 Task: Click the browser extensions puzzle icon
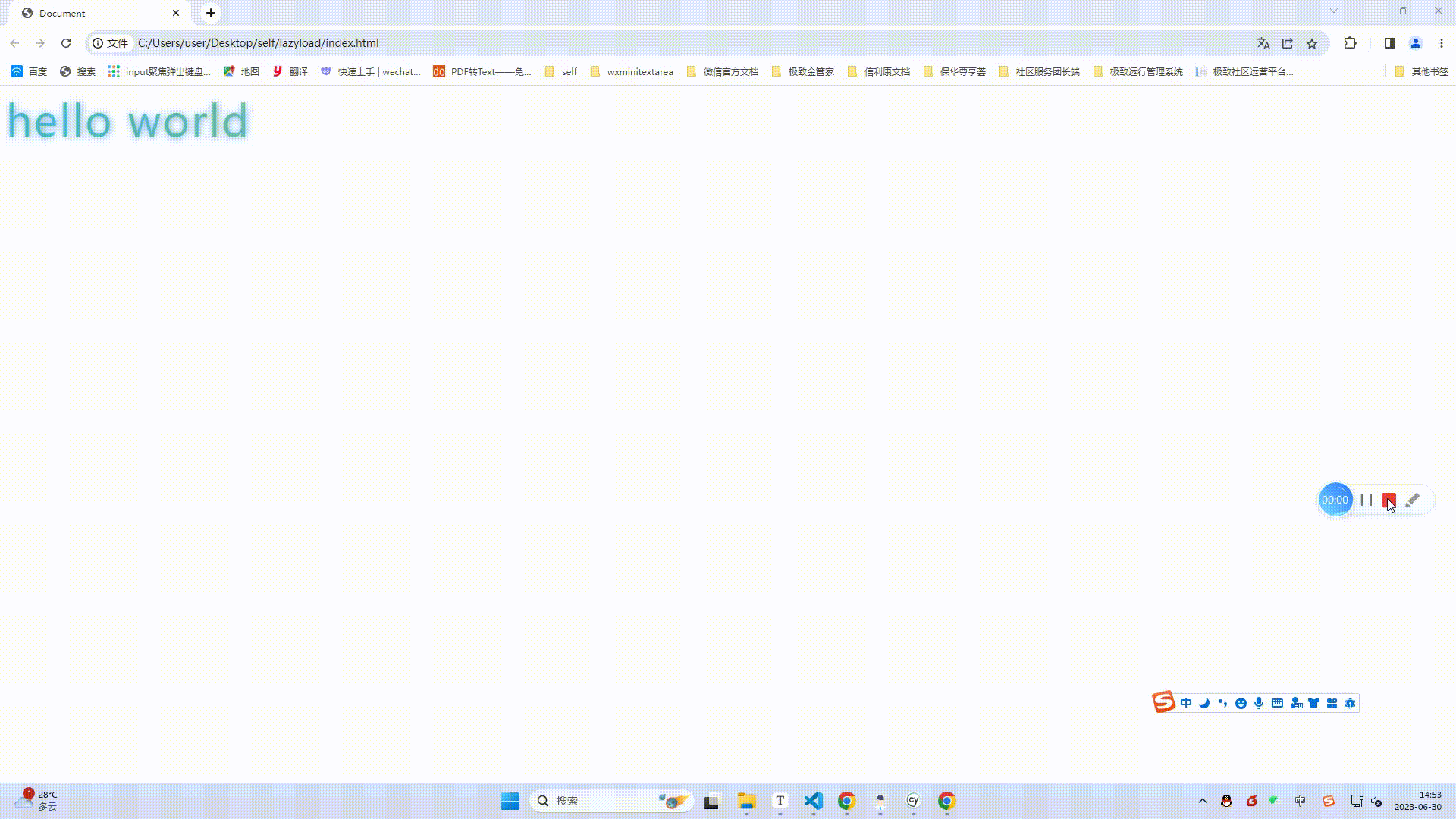point(1350,43)
